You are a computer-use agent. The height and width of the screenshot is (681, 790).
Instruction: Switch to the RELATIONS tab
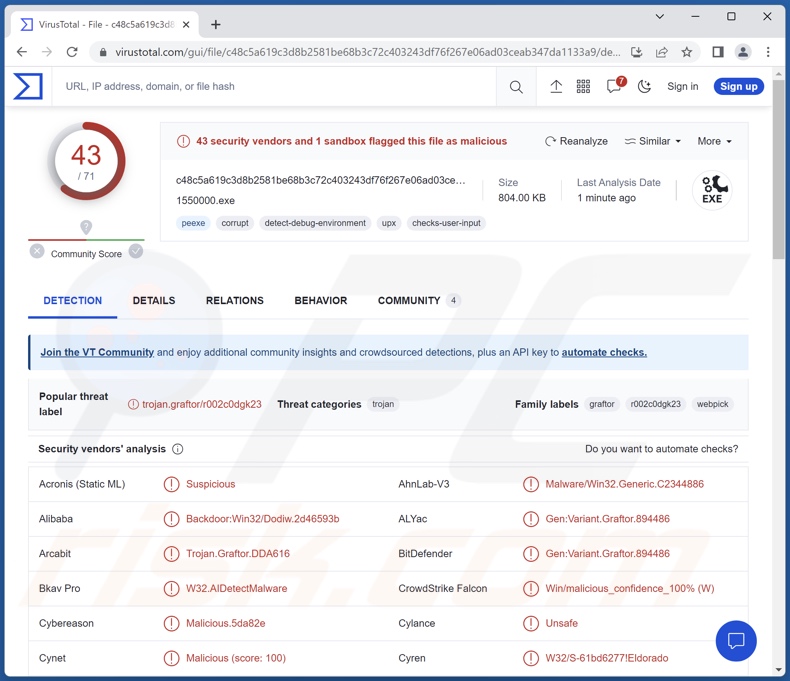tap(234, 301)
